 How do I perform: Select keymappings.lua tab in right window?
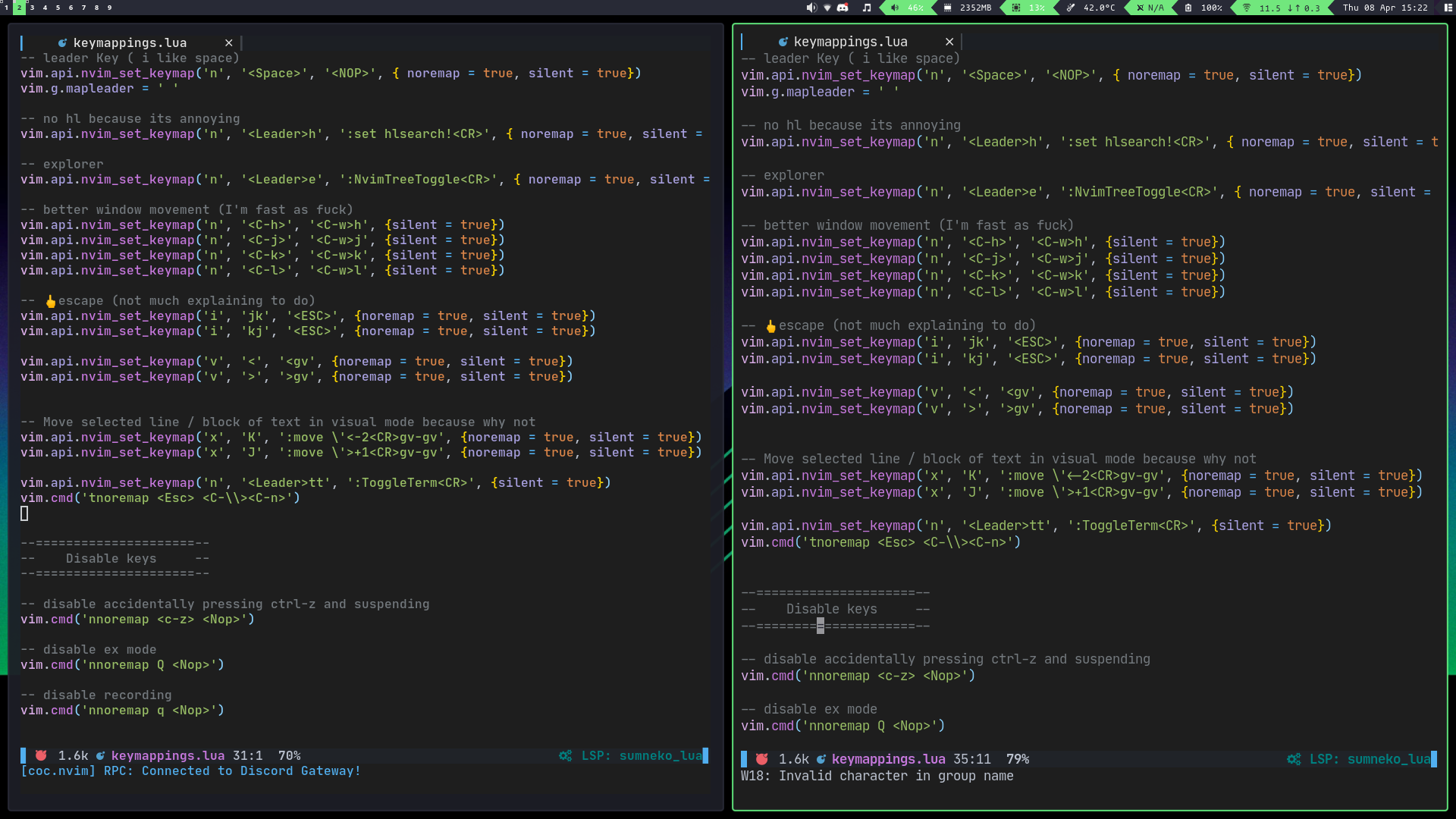[850, 42]
